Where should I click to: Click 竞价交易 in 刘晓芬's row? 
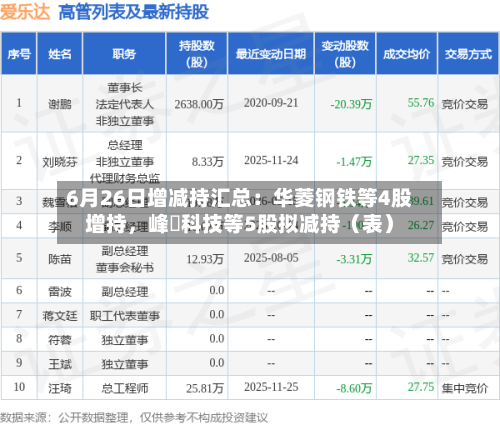(x=465, y=162)
